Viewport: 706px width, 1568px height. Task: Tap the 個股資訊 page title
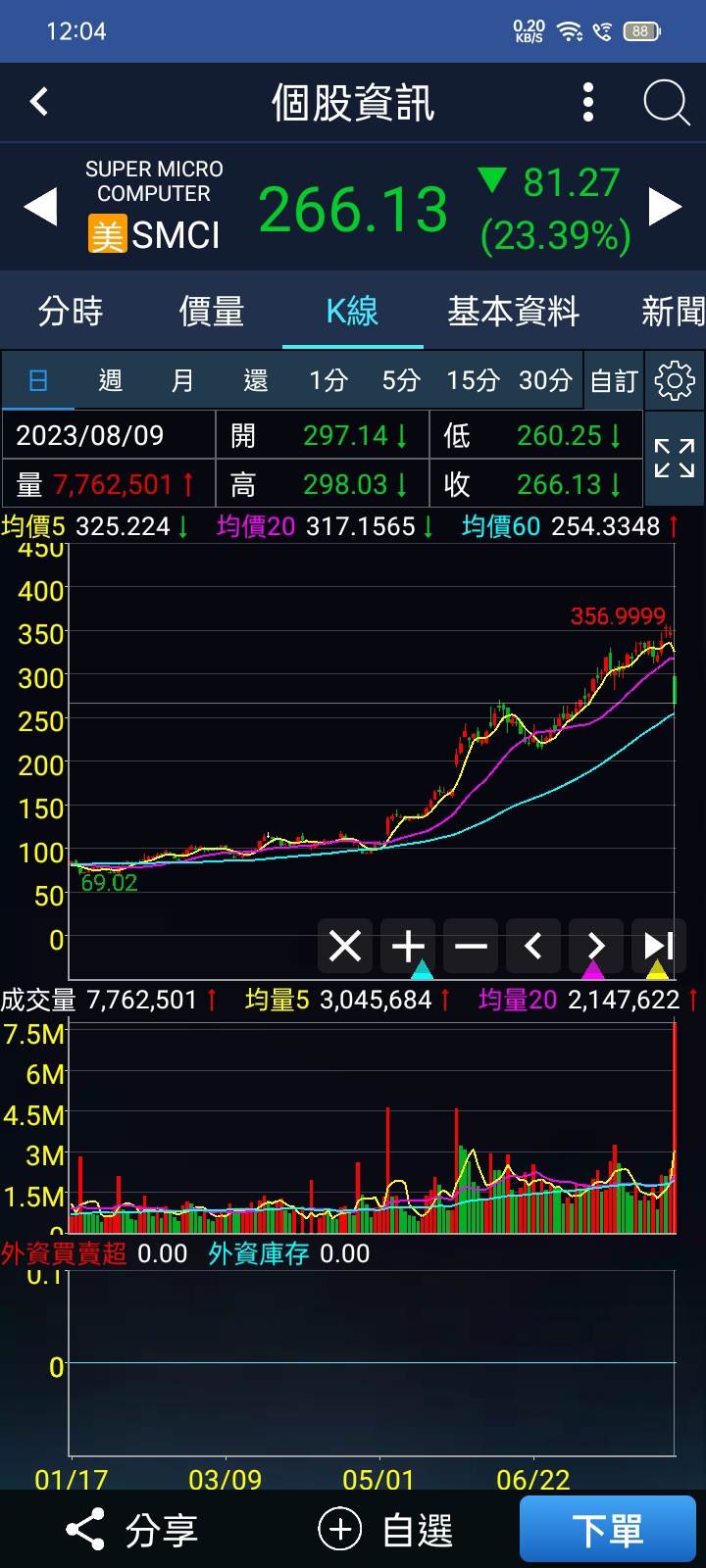click(x=353, y=102)
